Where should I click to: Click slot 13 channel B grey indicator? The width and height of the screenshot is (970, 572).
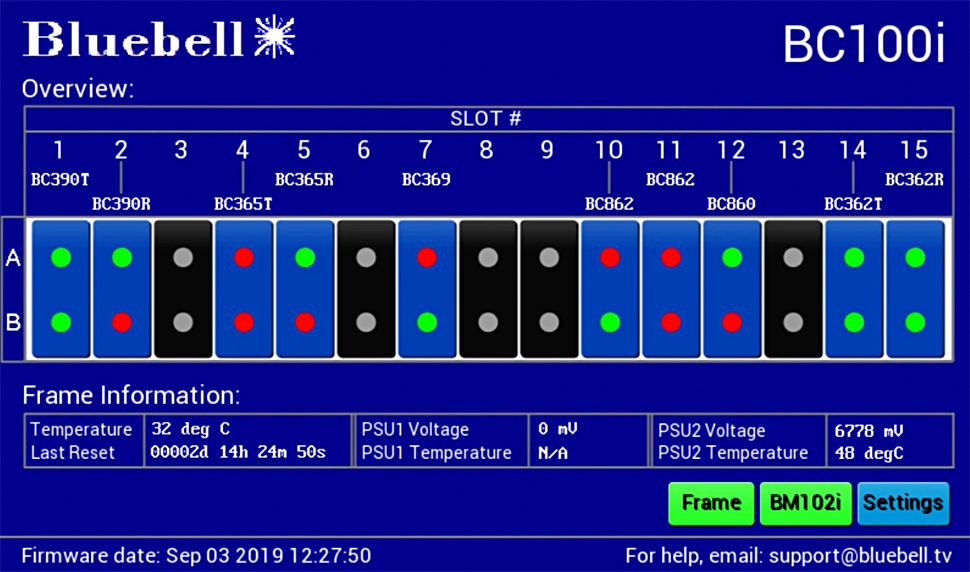point(793,322)
